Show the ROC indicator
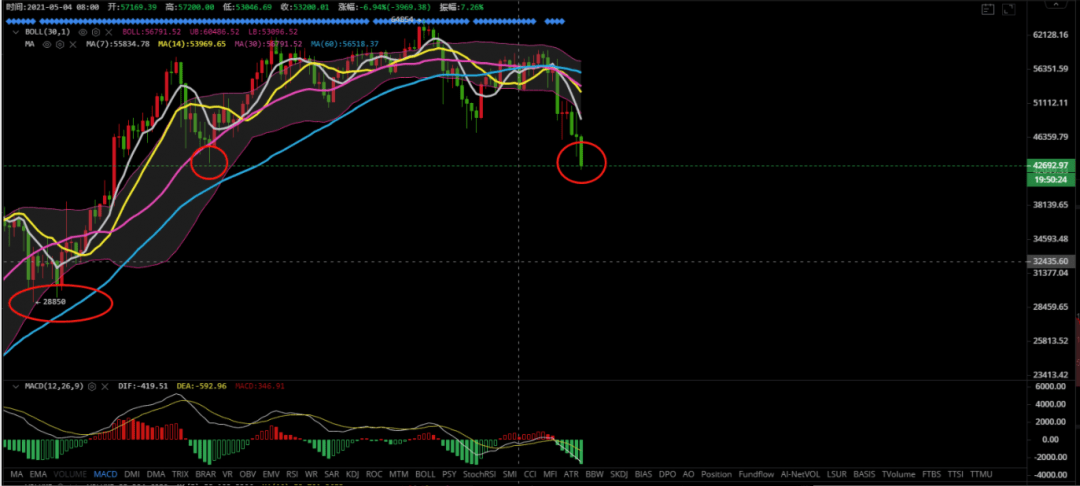The height and width of the screenshot is (486, 1080). point(375,474)
